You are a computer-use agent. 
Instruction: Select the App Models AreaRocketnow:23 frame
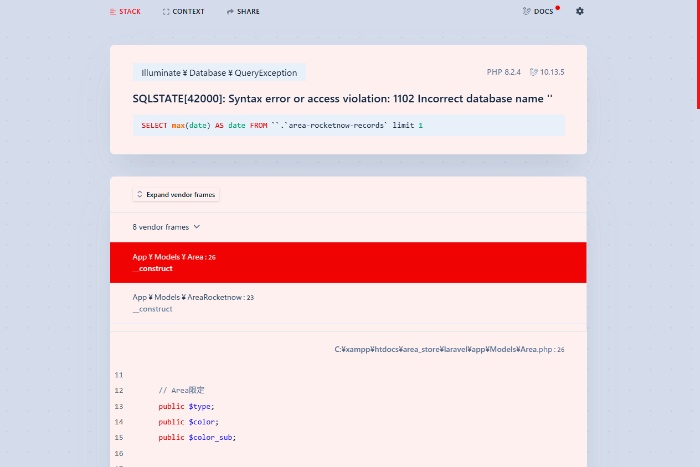click(348, 303)
